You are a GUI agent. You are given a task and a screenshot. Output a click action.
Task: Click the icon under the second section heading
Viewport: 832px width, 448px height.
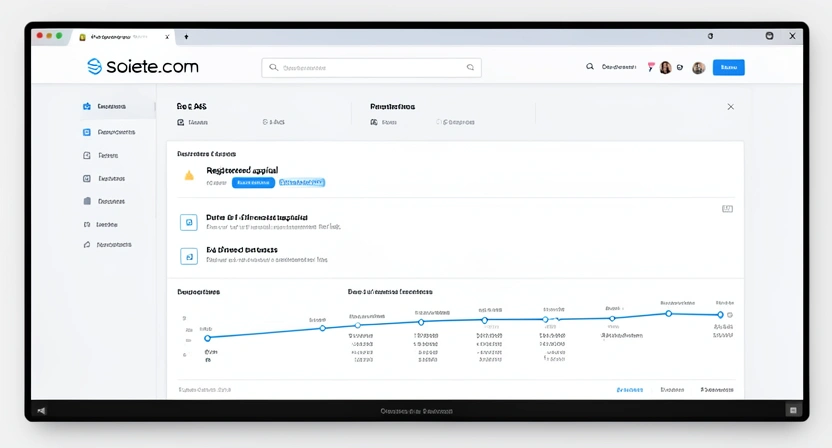point(374,122)
